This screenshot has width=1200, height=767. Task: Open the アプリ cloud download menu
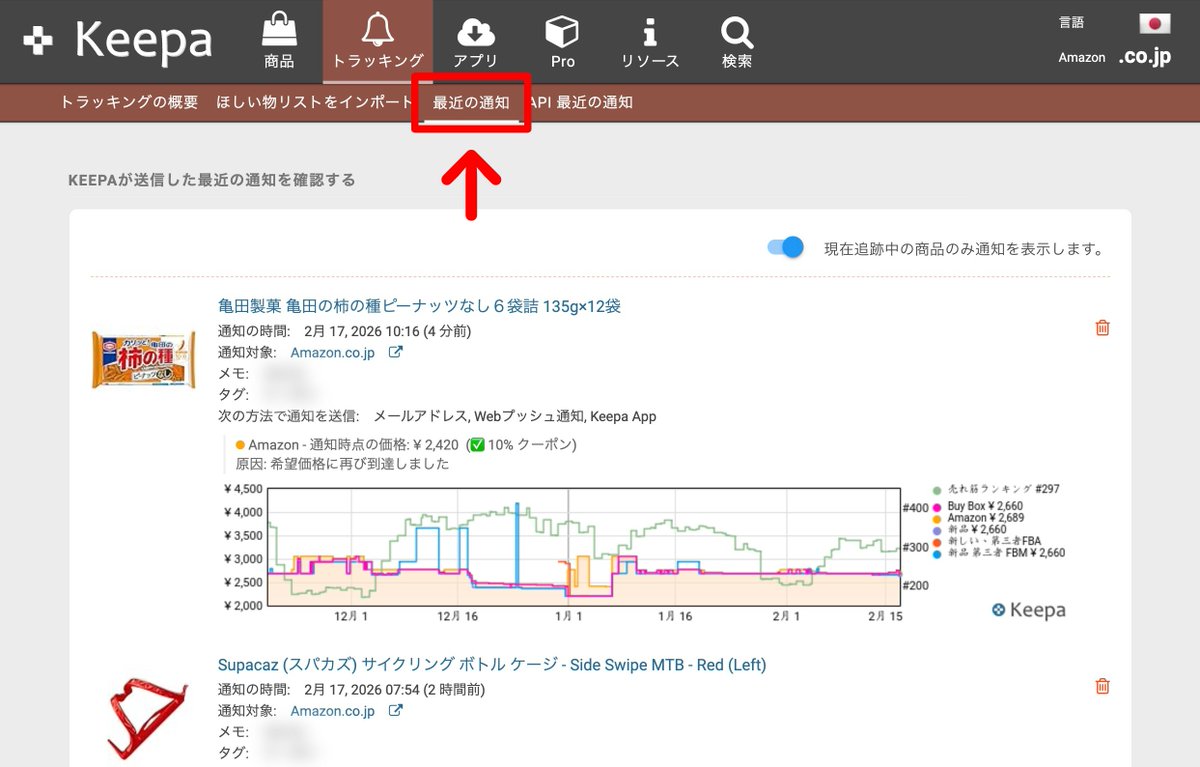475,41
